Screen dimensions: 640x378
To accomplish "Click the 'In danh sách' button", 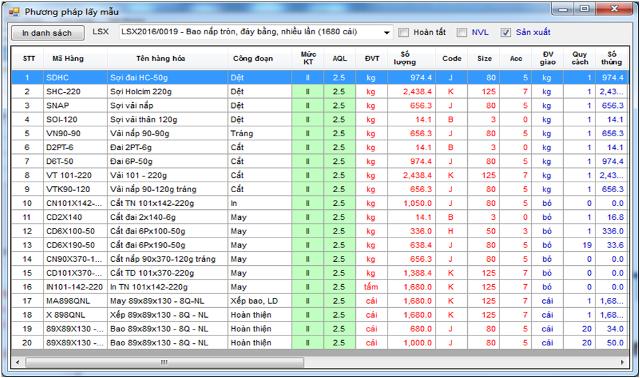I will pyautogui.click(x=47, y=33).
